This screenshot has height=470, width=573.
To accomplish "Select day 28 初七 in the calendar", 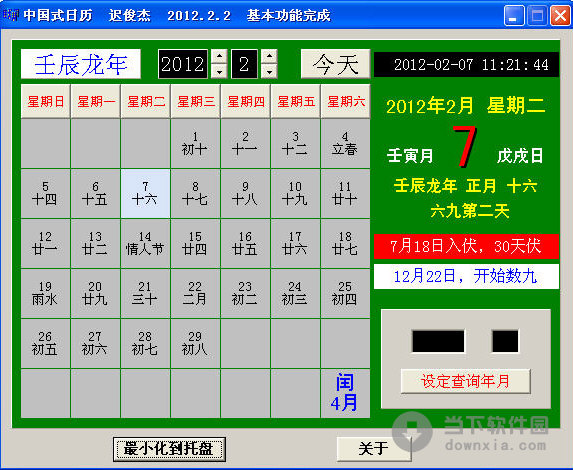I will pyautogui.click(x=145, y=344).
